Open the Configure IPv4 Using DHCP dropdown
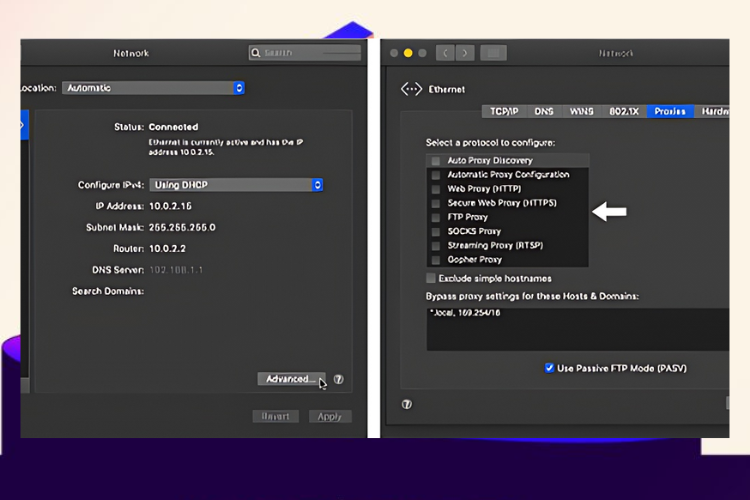This screenshot has width=750, height=500. pyautogui.click(x=236, y=185)
